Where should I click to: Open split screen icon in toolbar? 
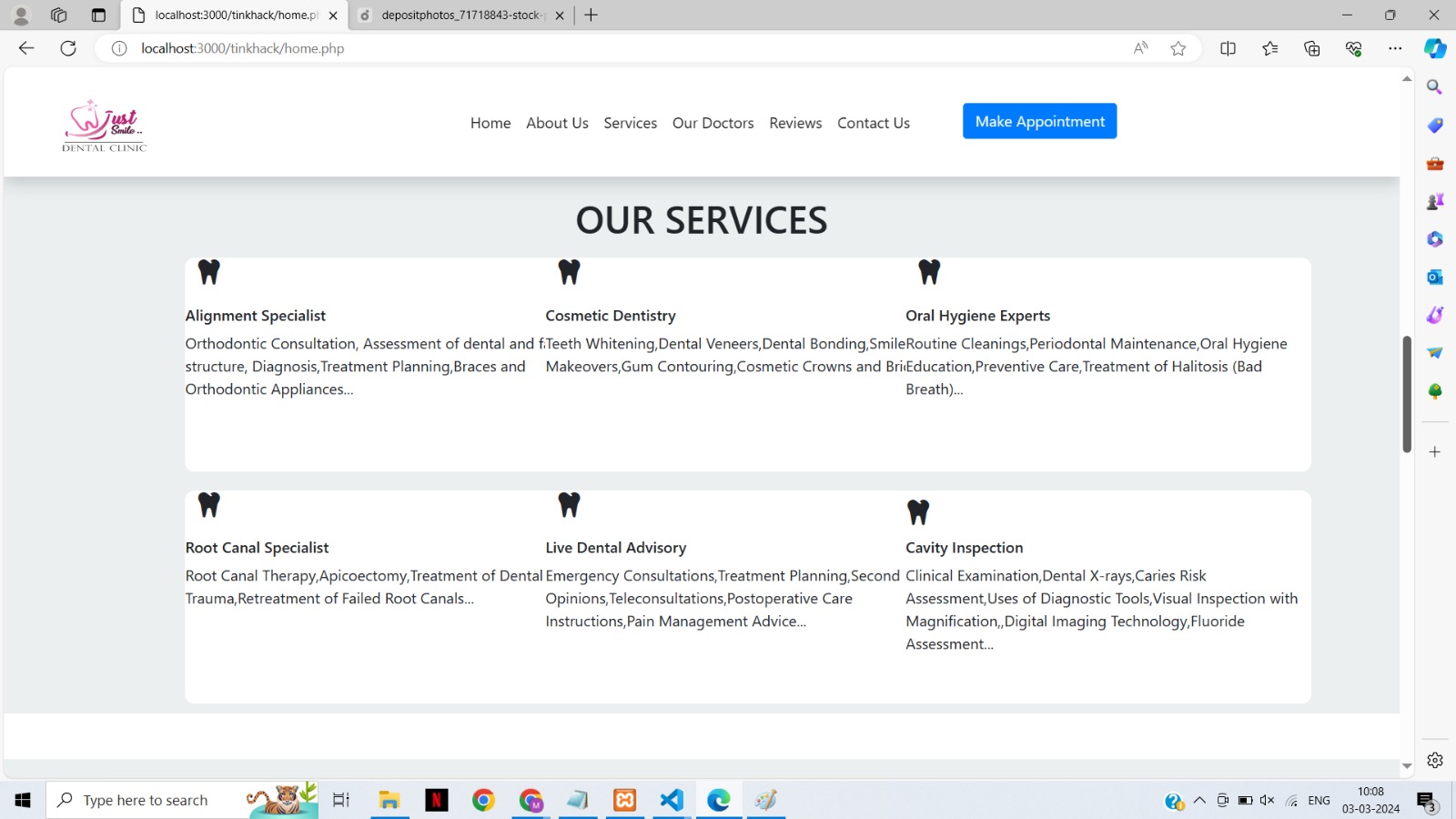tap(1228, 48)
